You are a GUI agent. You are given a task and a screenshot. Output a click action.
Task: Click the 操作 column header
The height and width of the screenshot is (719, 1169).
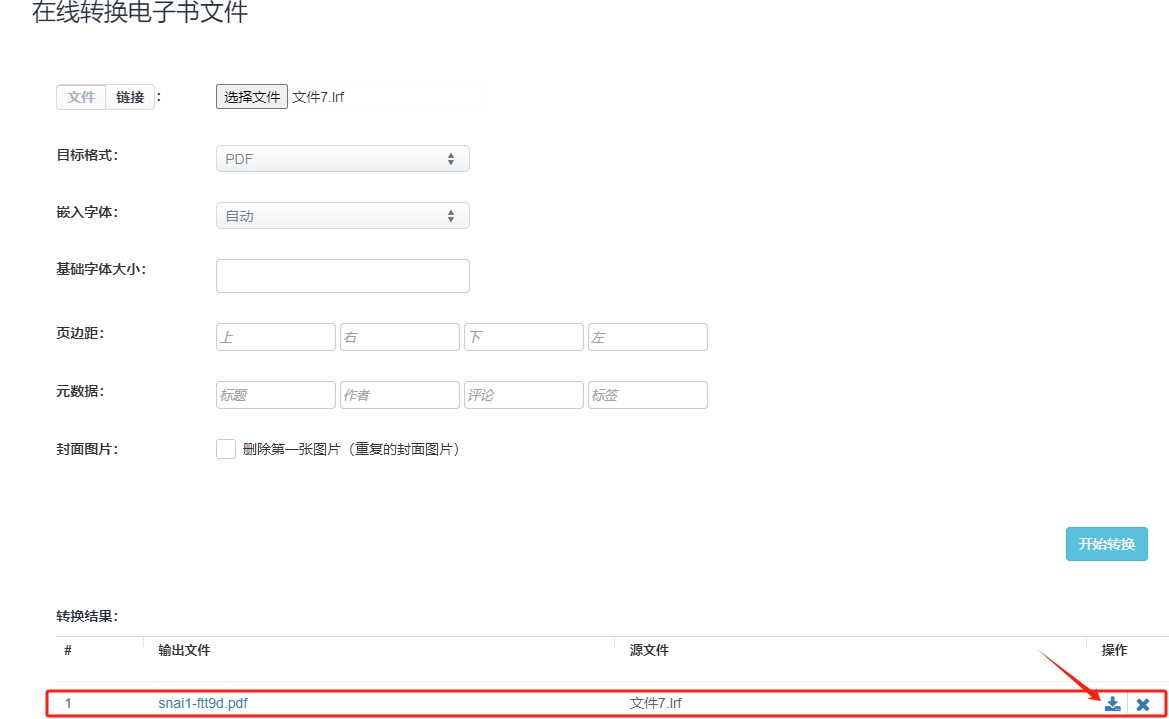tap(1115, 650)
